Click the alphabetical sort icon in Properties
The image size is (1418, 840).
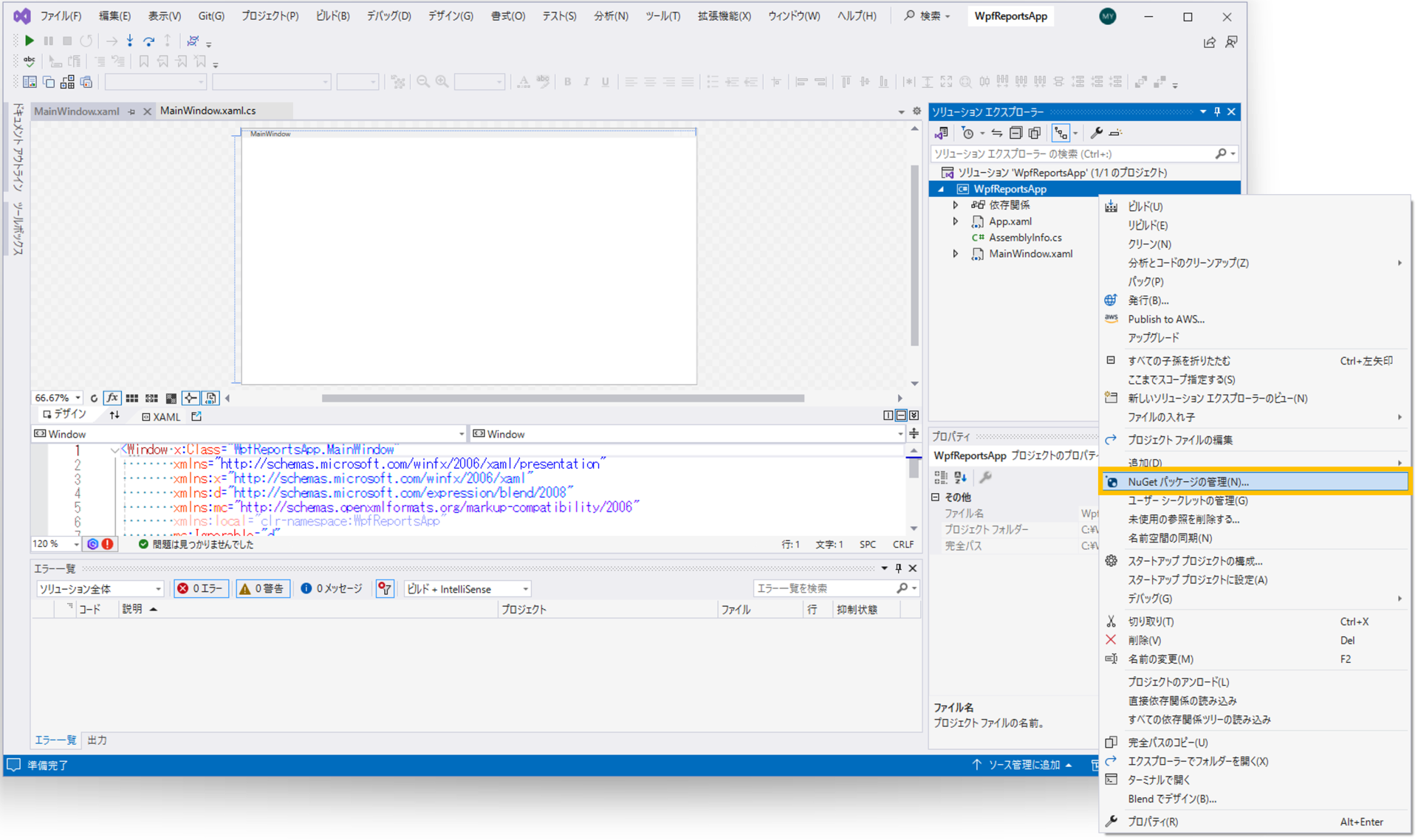tap(960, 478)
